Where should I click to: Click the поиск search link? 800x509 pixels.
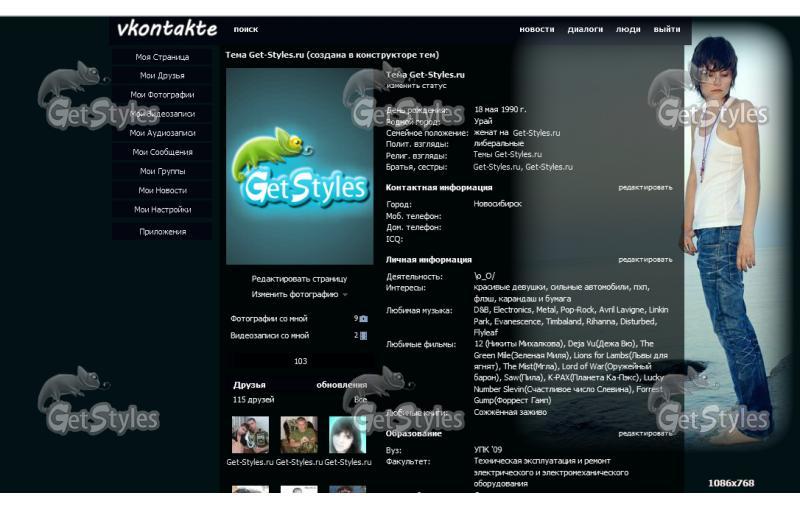click(246, 29)
